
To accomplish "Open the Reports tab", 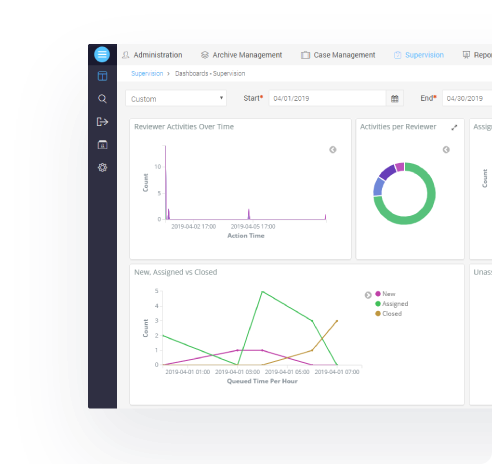I will coord(477,55).
